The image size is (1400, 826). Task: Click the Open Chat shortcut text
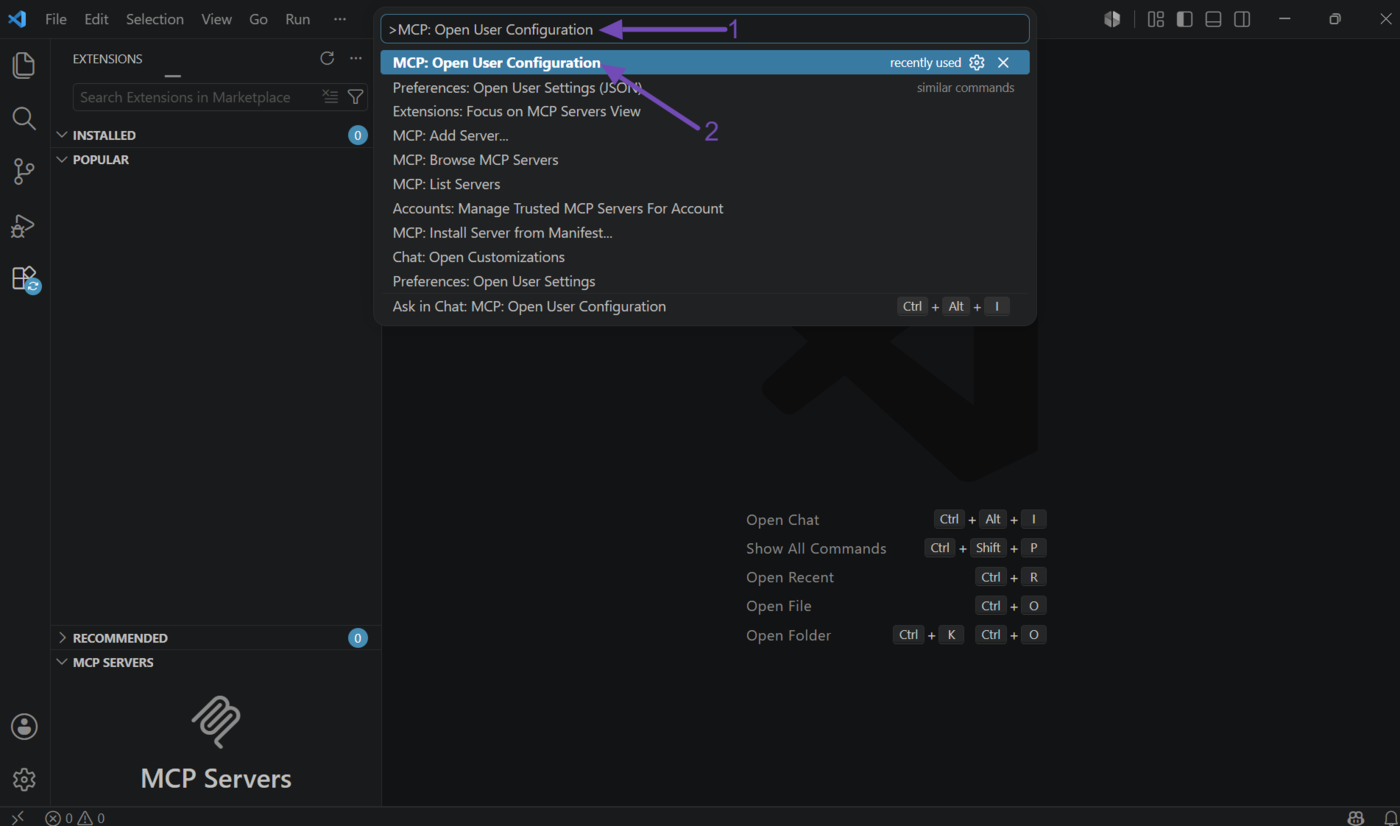point(782,520)
